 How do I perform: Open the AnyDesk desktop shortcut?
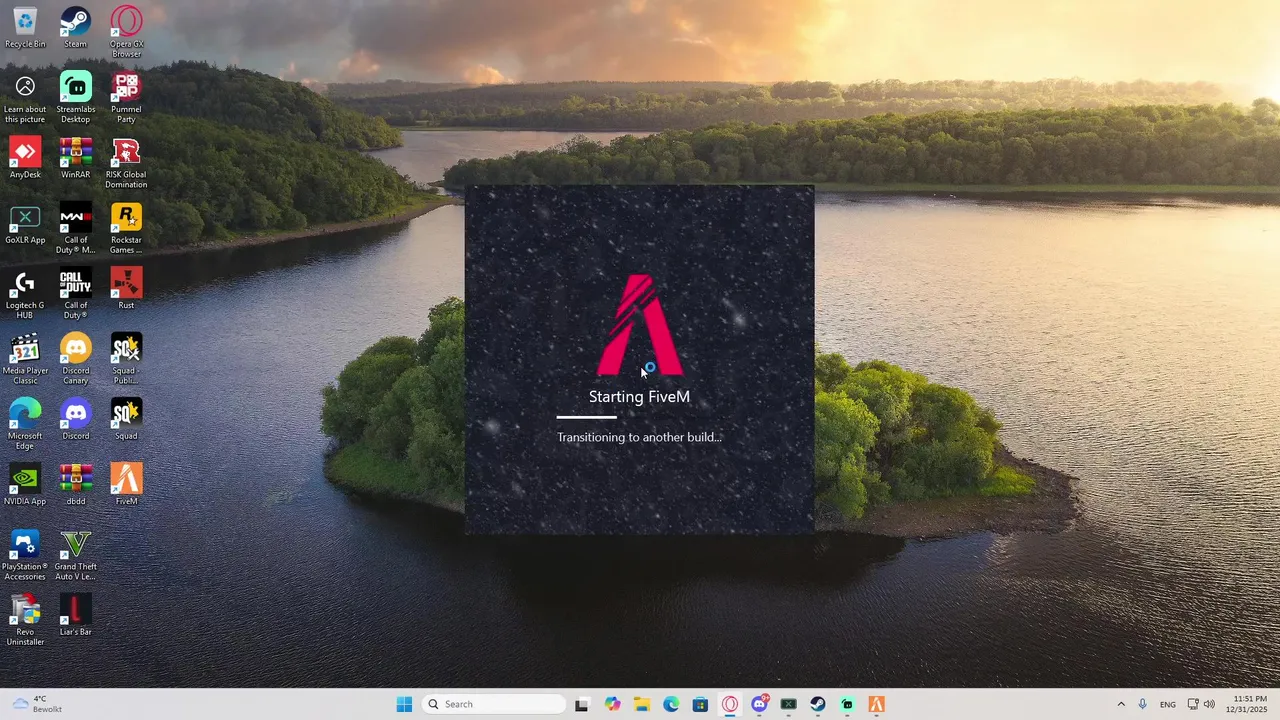click(25, 158)
